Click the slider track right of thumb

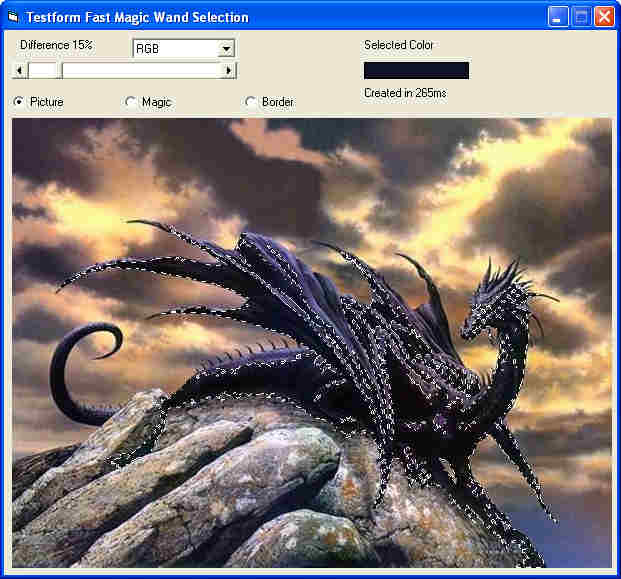(140, 70)
